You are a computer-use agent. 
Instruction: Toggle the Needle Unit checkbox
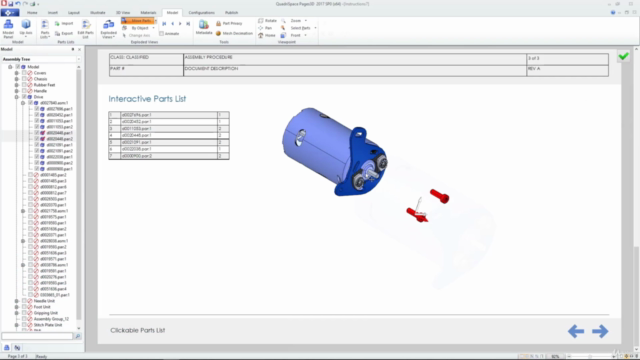(x=24, y=301)
